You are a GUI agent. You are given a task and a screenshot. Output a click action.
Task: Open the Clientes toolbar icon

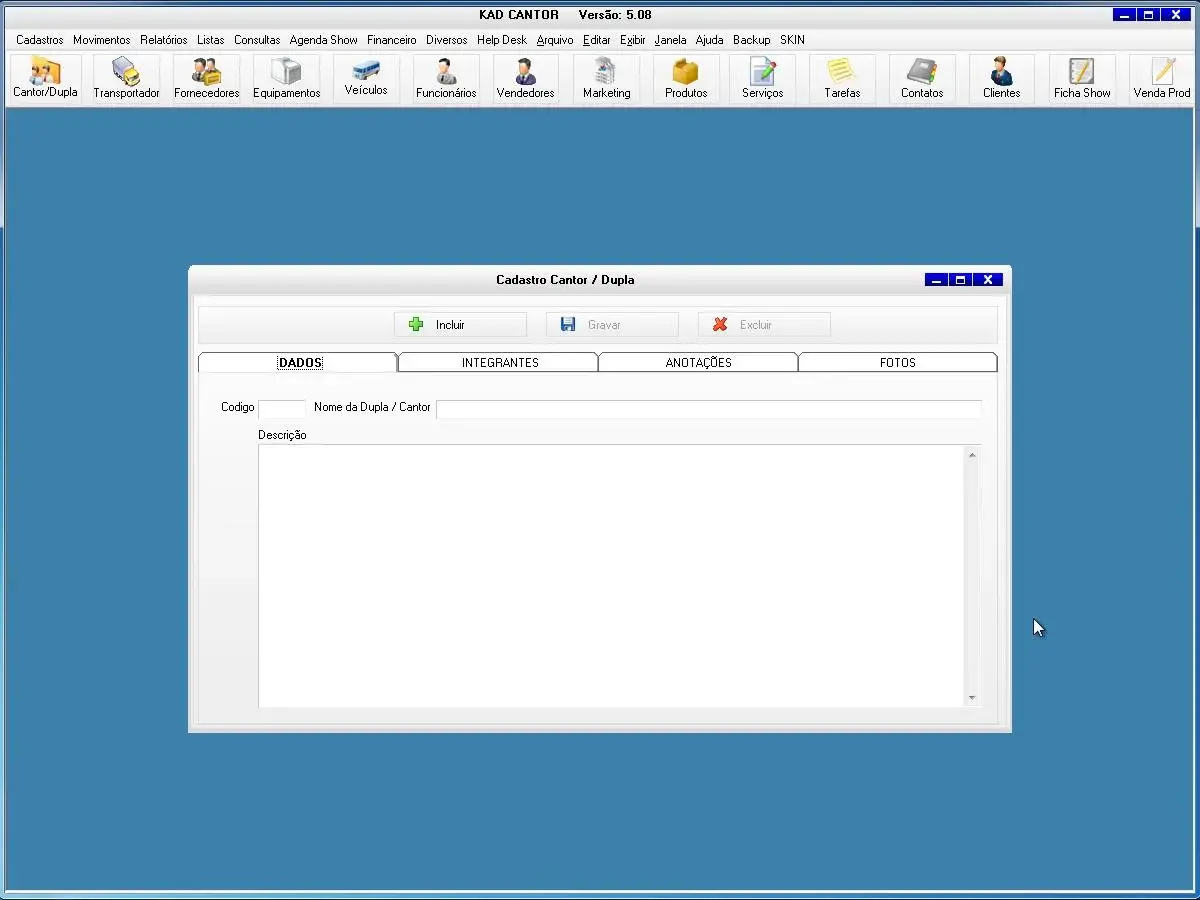1001,78
